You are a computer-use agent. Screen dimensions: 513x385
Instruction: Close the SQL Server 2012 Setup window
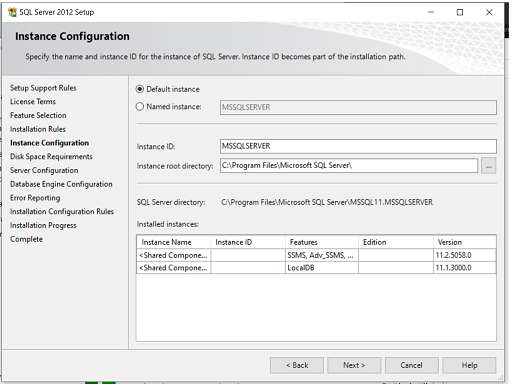tap(489, 12)
